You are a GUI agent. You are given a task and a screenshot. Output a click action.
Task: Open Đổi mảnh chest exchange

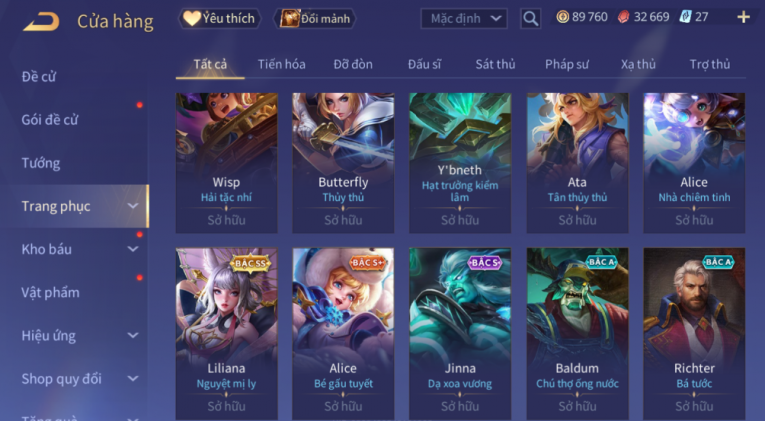pyautogui.click(x=316, y=19)
